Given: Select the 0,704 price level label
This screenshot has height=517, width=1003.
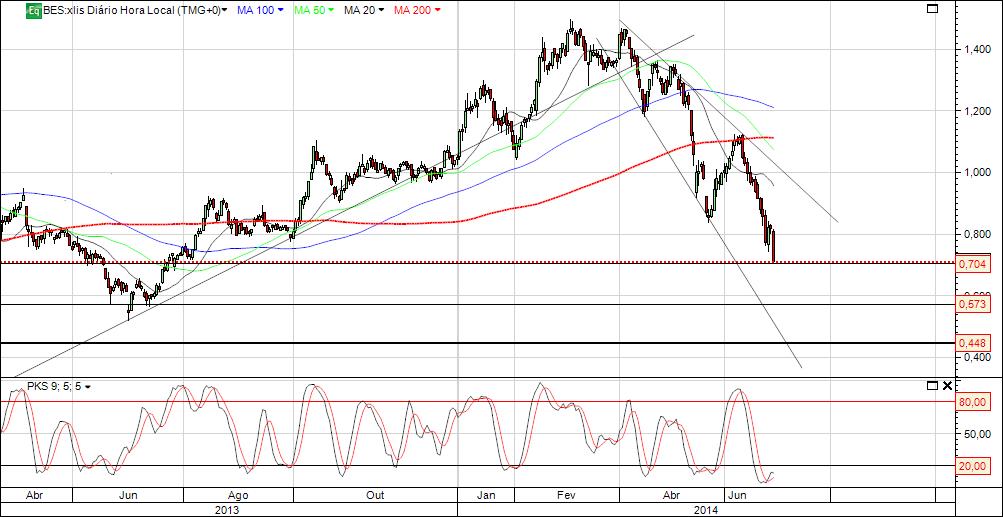Looking at the screenshot, I should [x=973, y=264].
